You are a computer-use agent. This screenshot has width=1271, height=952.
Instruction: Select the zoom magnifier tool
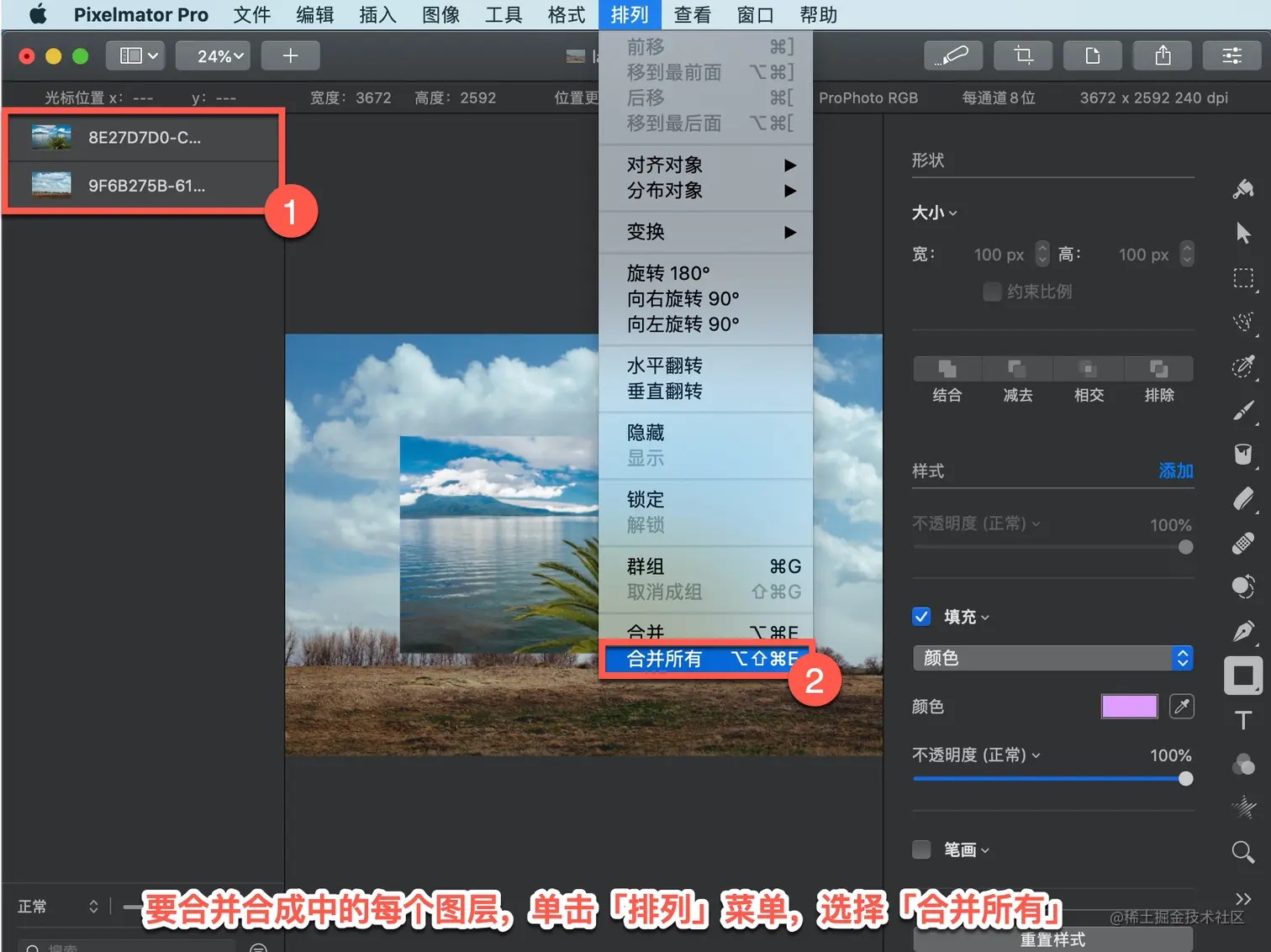(x=1243, y=852)
